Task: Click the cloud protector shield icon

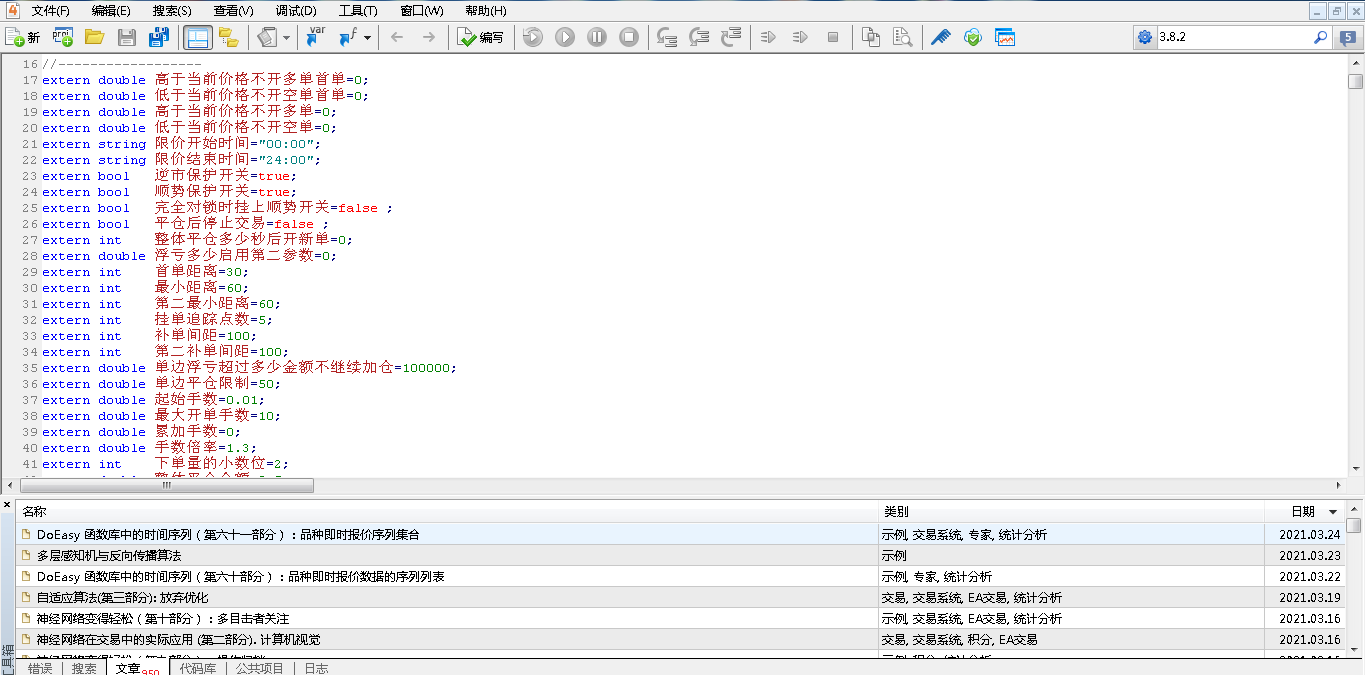Action: [x=973, y=37]
